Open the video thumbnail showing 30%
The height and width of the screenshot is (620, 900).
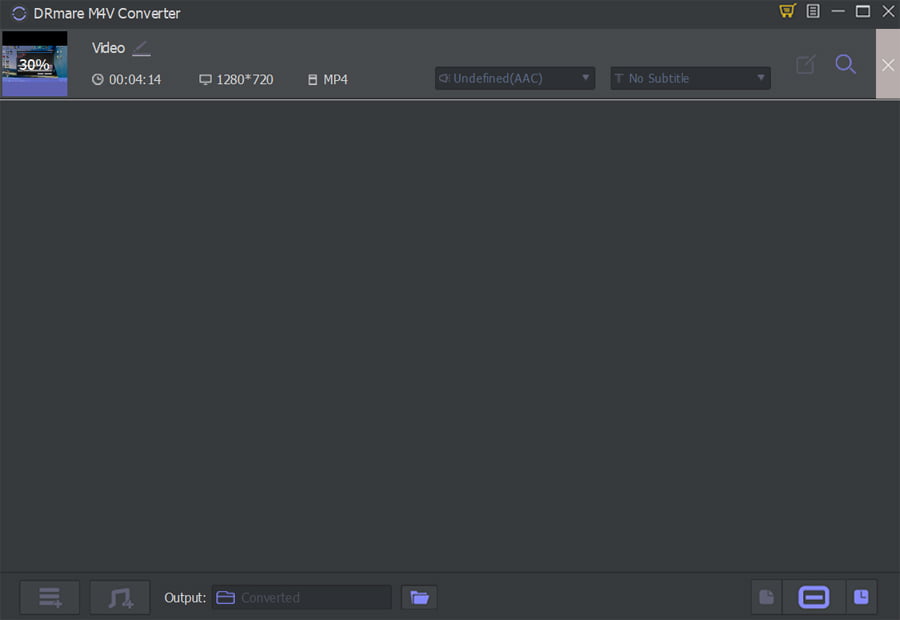click(x=34, y=63)
